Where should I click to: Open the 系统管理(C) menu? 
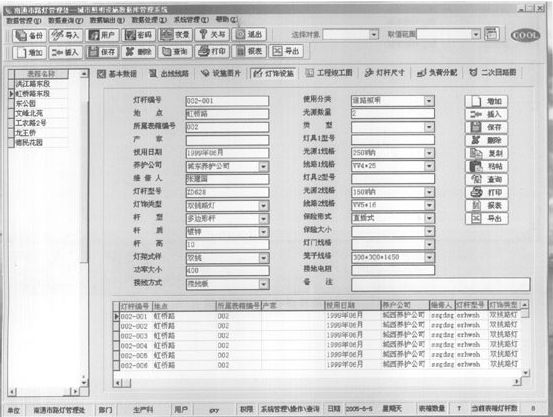pyautogui.click(x=191, y=20)
